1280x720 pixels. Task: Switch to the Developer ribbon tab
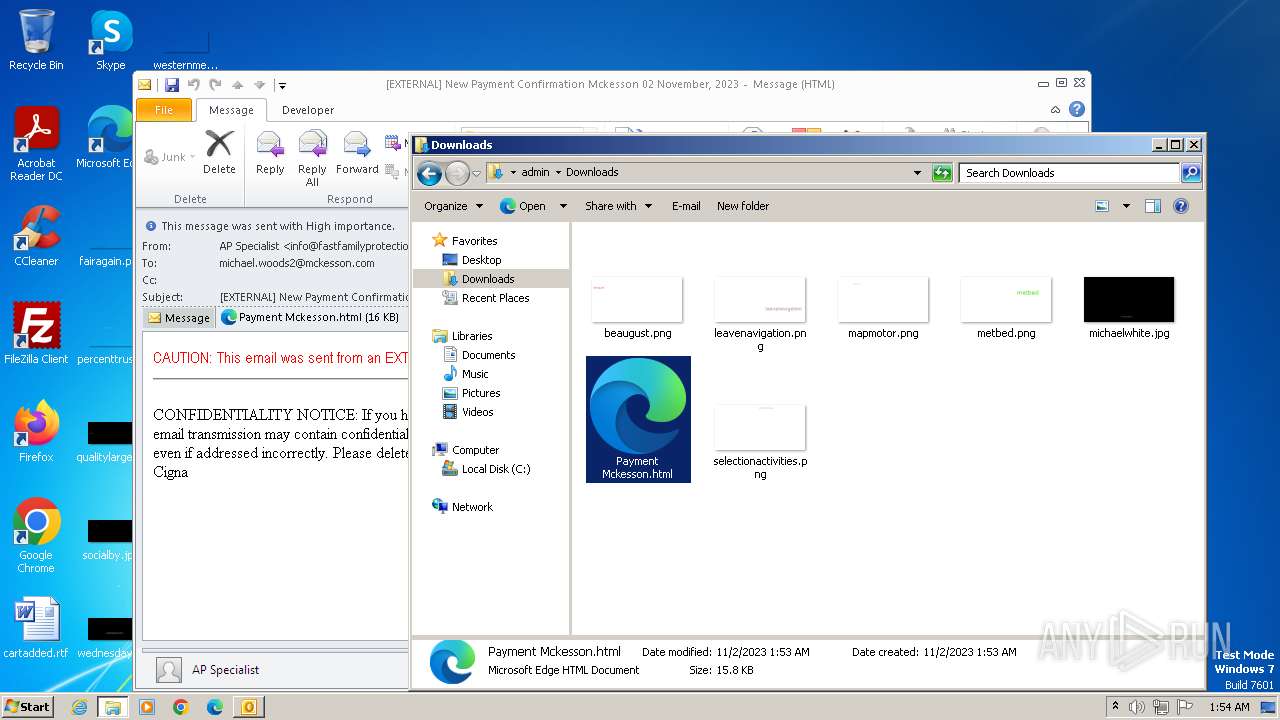(308, 110)
